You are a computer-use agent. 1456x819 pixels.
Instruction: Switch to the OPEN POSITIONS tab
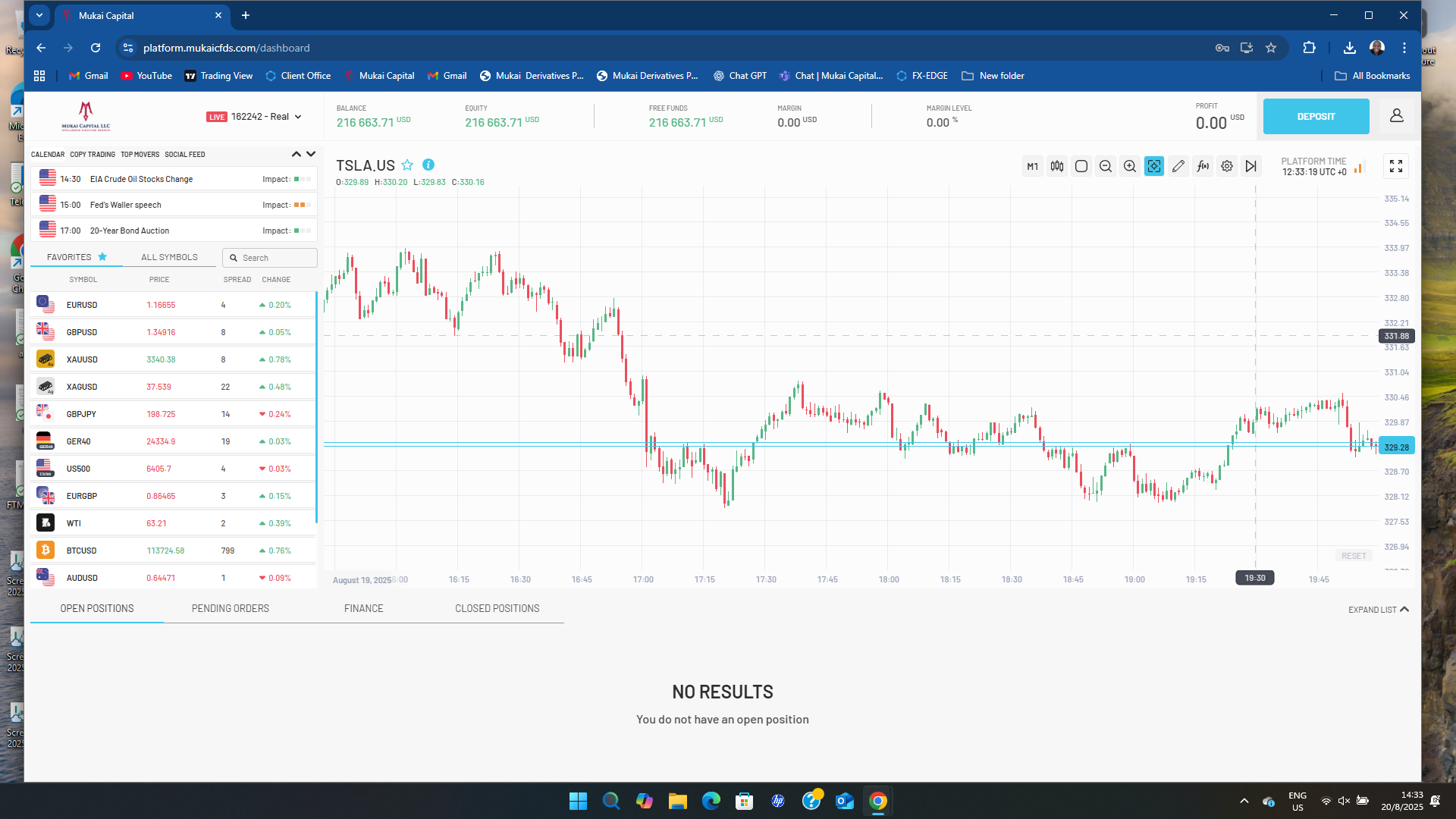pos(97,608)
